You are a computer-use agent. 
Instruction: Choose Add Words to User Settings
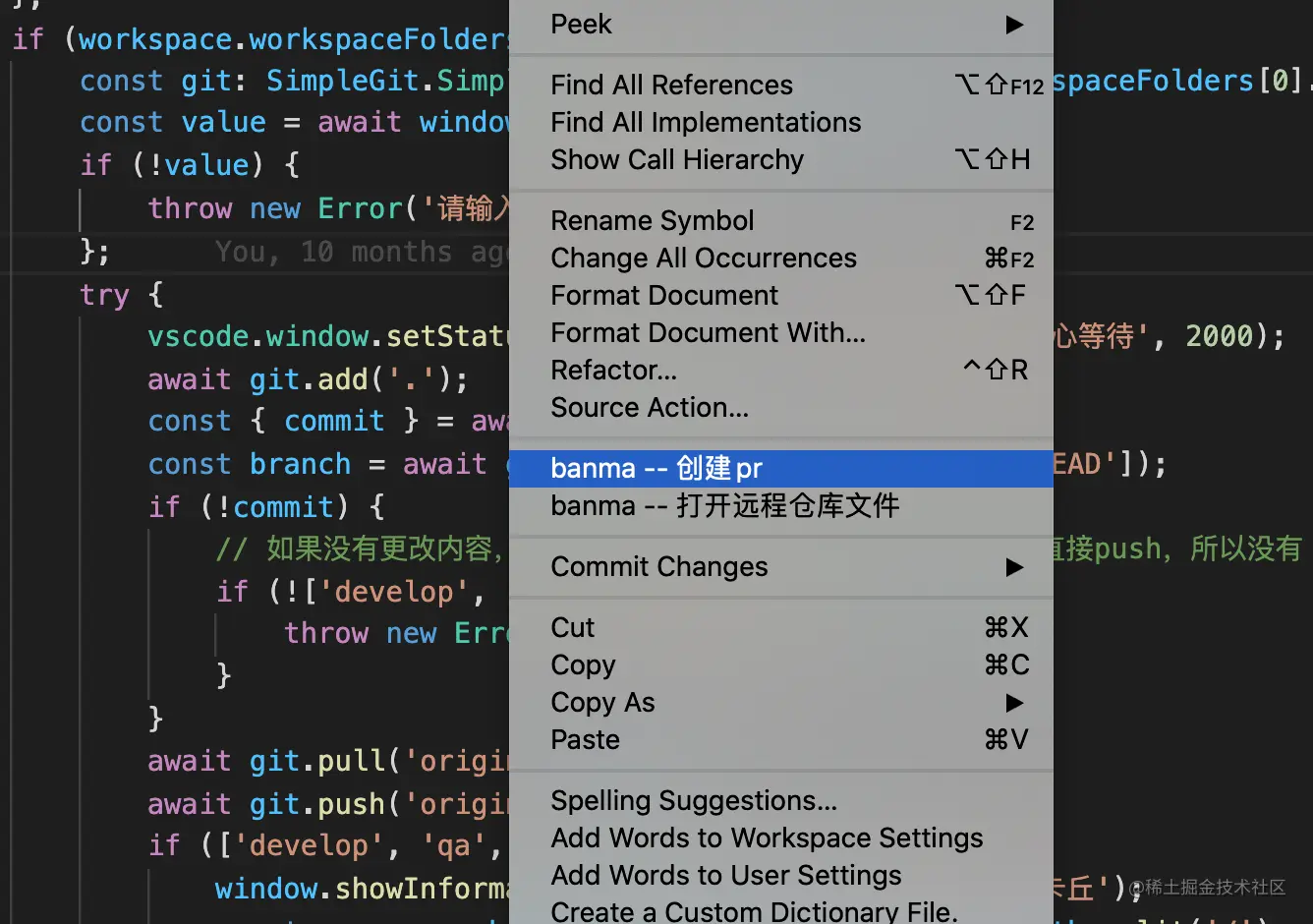pyautogui.click(x=781, y=875)
